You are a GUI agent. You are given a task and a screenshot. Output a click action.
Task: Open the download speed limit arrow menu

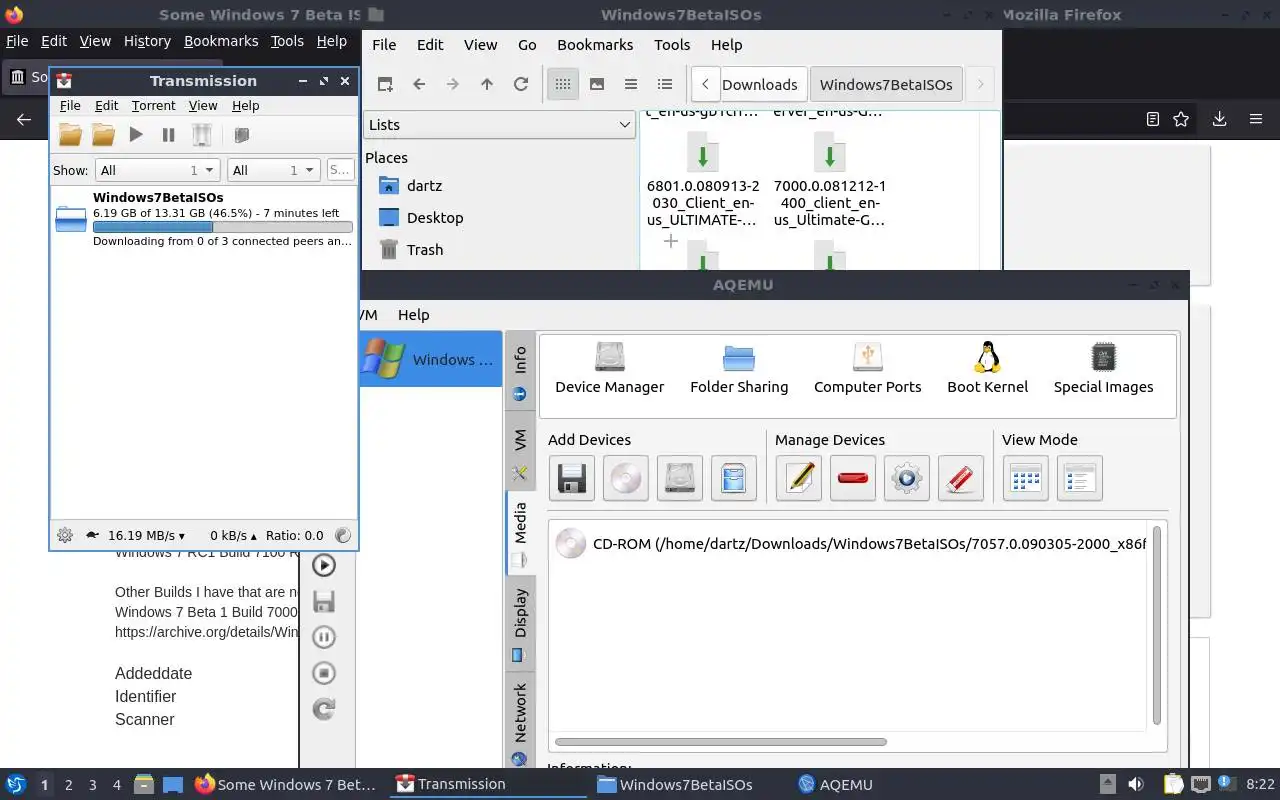click(x=146, y=536)
